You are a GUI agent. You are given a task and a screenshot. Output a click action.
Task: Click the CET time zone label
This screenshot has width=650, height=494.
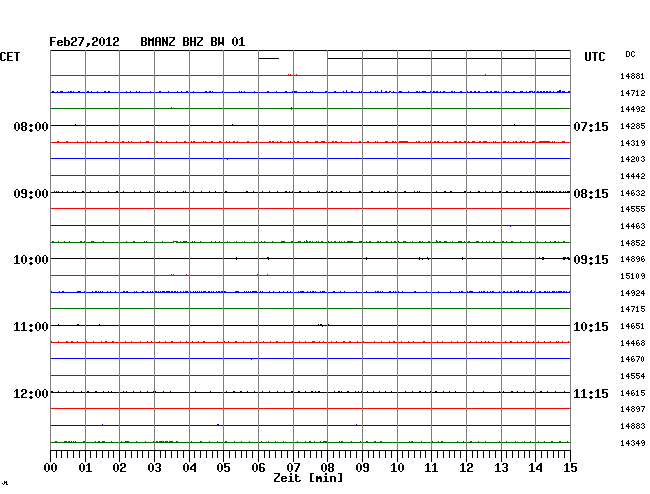(x=10, y=57)
